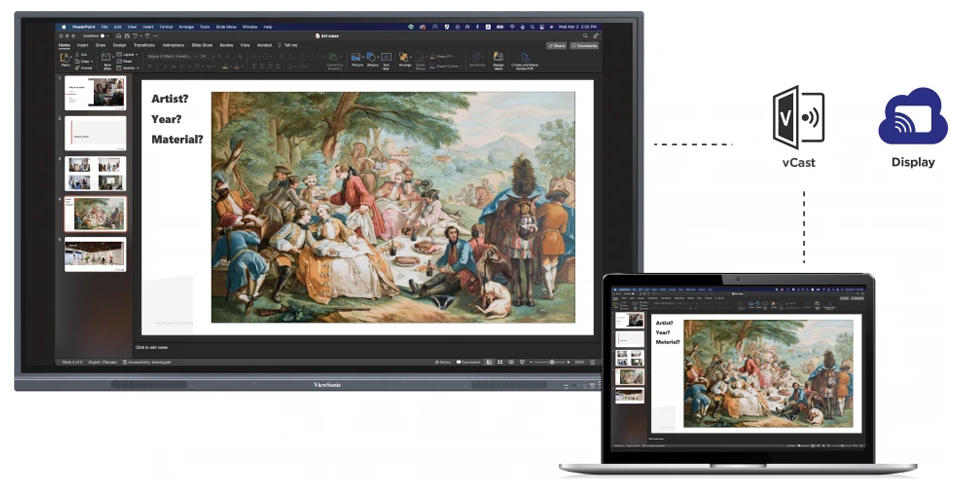The width and height of the screenshot is (960, 492).
Task: Click the Undo arrow in title bar
Action: point(135,35)
